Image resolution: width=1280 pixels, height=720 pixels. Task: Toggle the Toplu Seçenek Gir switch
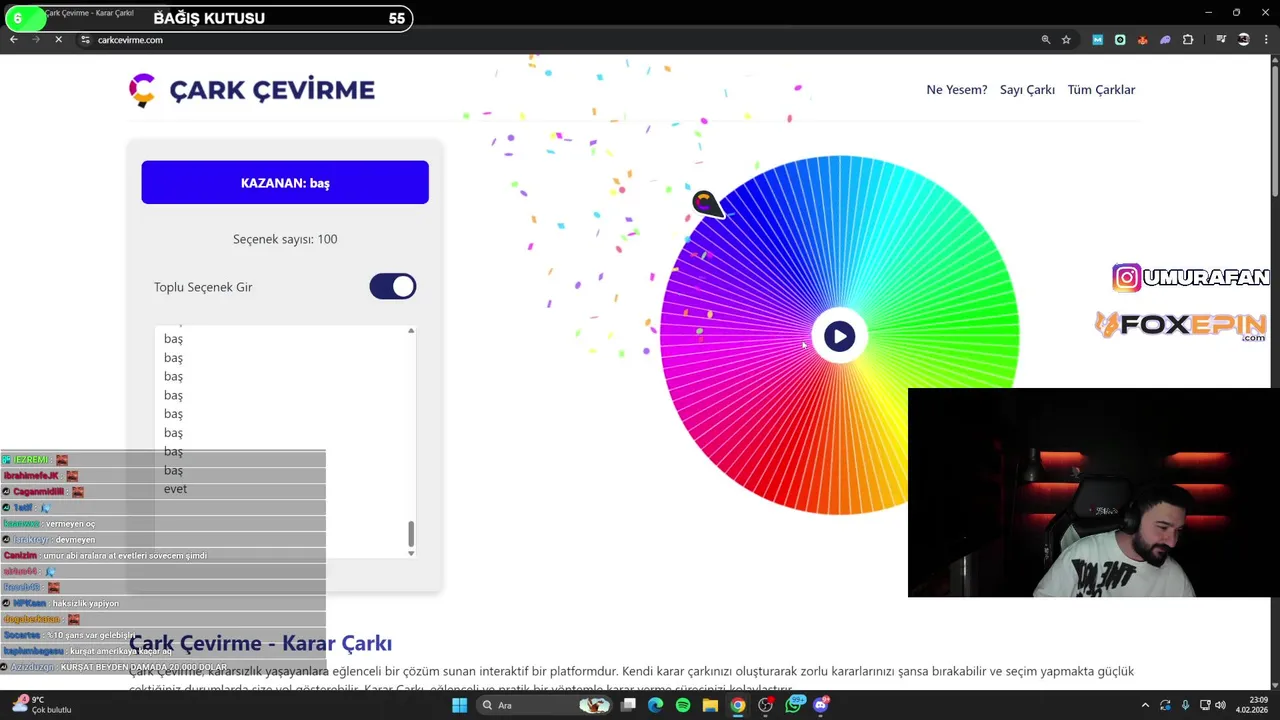(x=393, y=287)
